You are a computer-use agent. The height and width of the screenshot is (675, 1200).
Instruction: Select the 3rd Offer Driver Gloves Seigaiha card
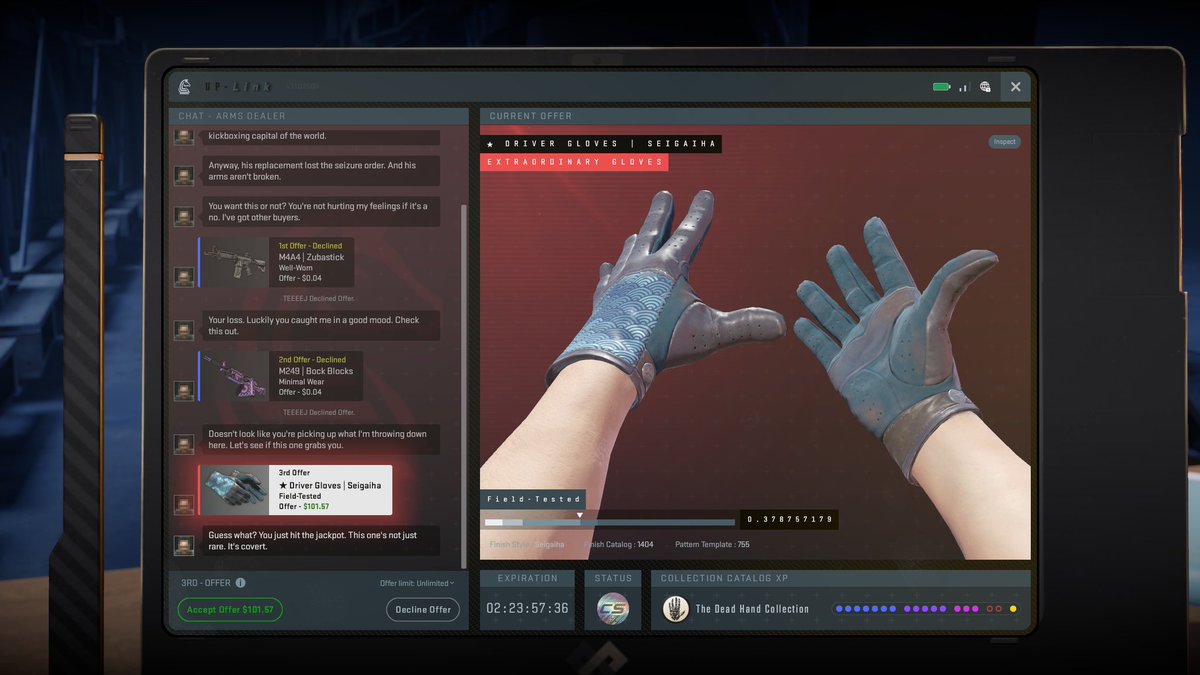[295, 490]
